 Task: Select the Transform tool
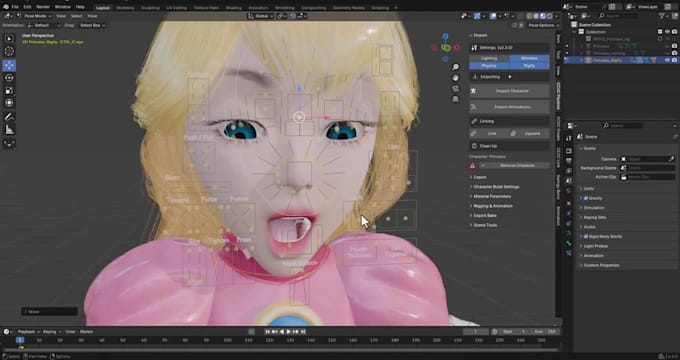(9, 103)
